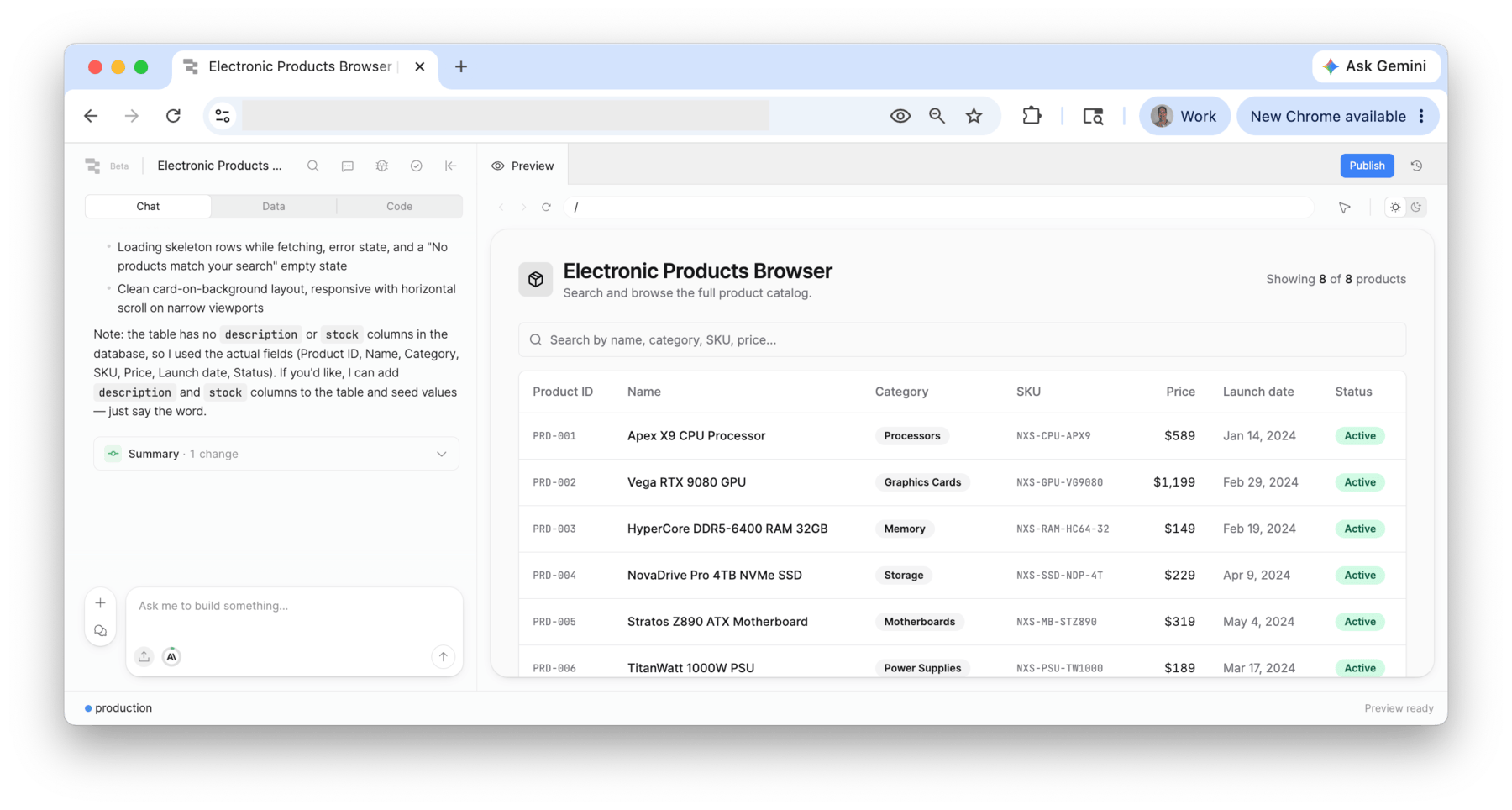This screenshot has height=810, width=1512.
Task: Open the Electronic Products project title
Action: 219,166
